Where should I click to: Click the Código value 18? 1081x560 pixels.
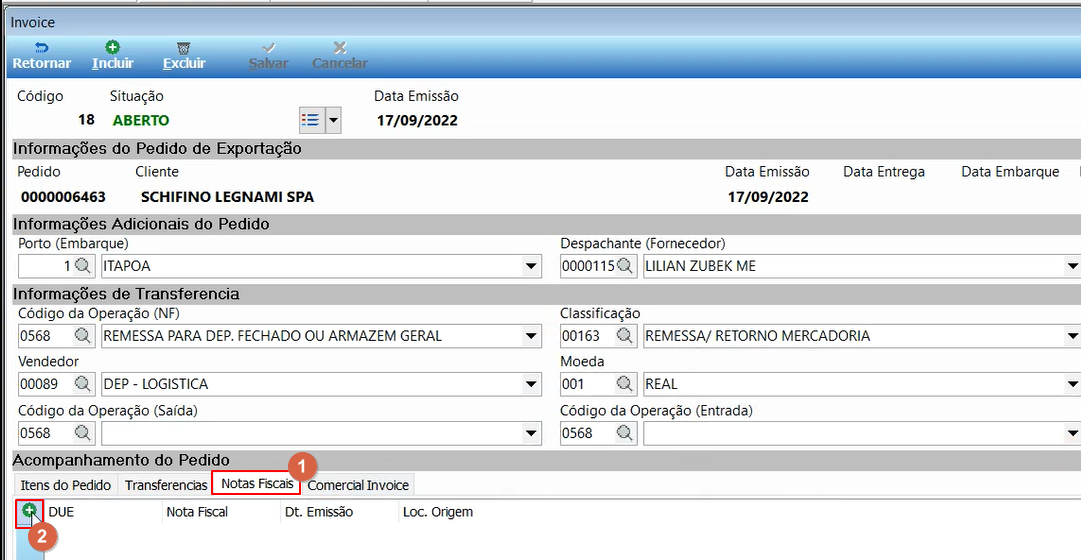pos(86,120)
